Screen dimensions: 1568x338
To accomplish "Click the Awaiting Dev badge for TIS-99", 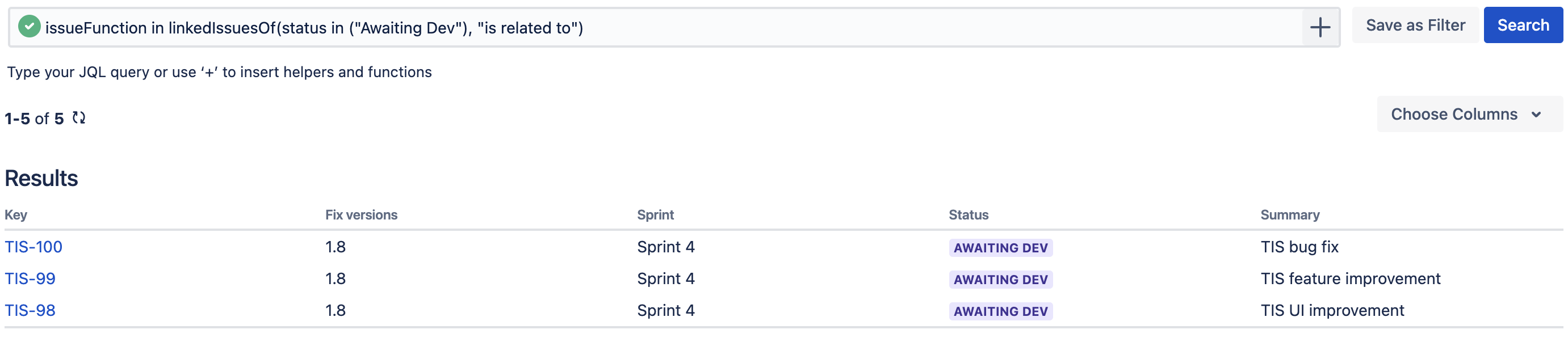I will coord(1000,280).
